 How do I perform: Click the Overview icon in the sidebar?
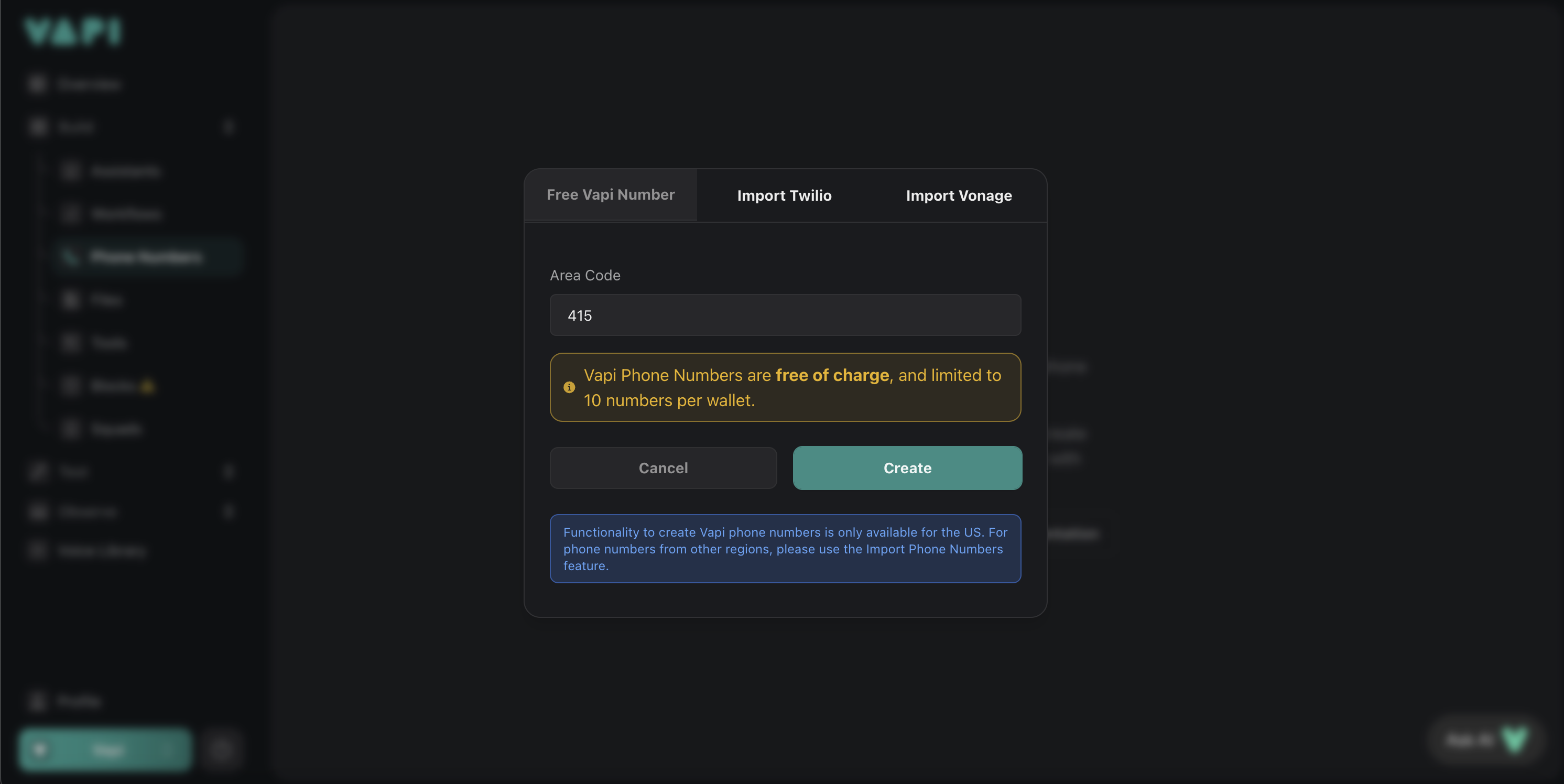(x=38, y=84)
